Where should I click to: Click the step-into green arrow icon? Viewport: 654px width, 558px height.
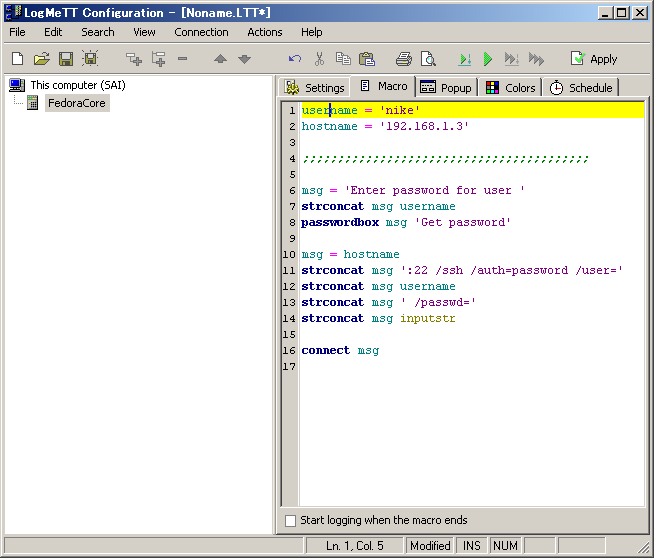[465, 59]
